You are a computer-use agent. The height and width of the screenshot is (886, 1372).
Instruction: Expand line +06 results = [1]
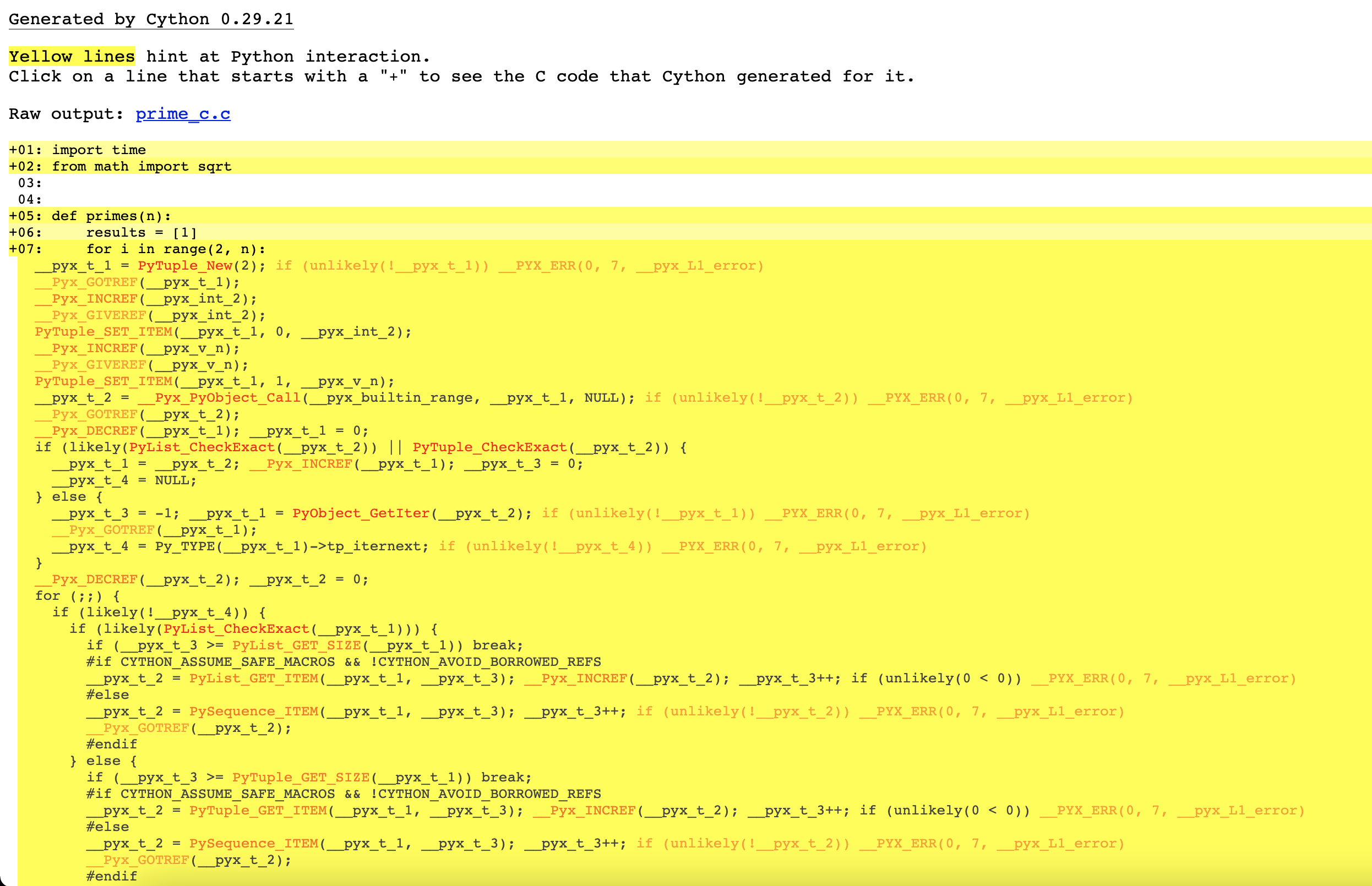point(690,232)
